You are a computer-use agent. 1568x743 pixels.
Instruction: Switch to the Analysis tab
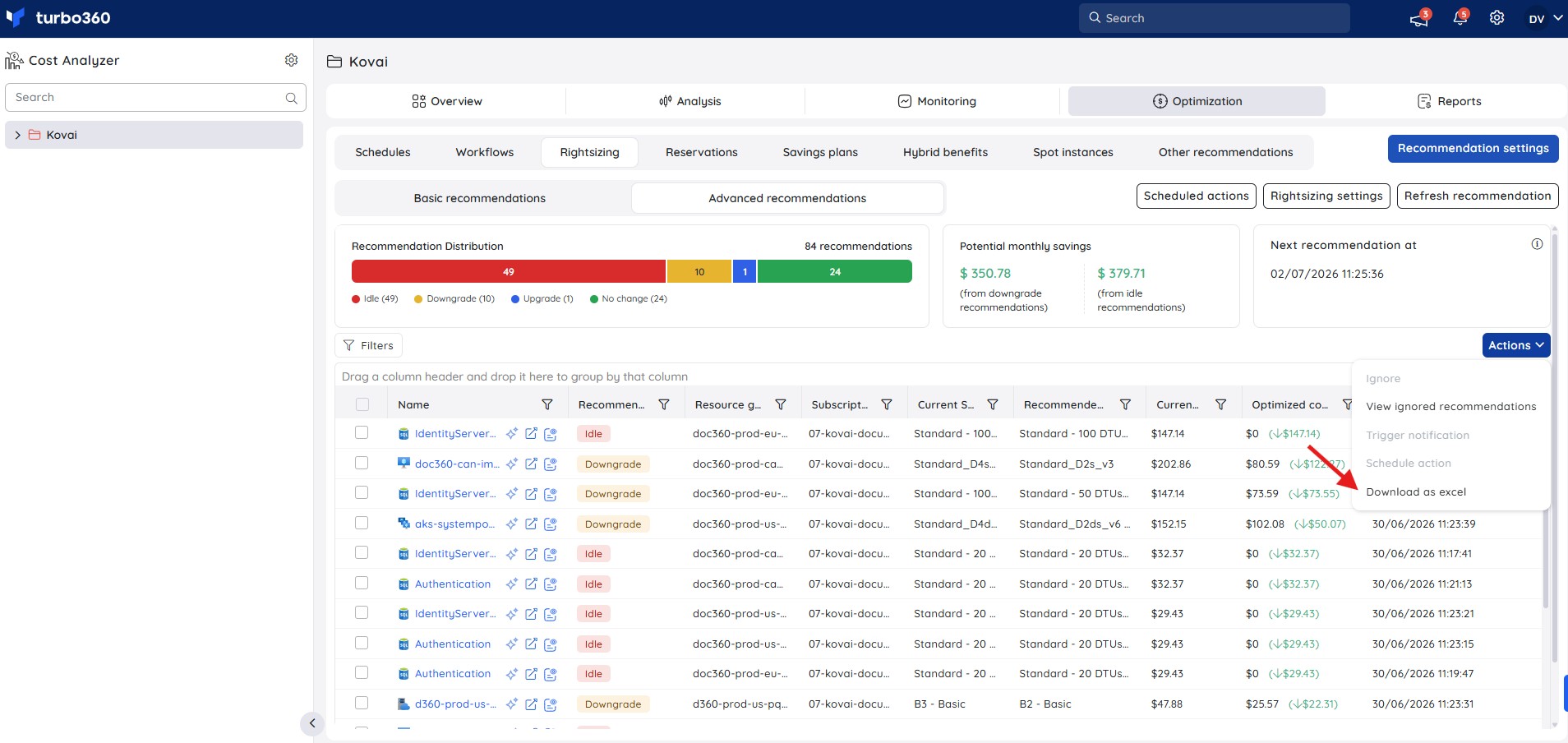[x=689, y=101]
